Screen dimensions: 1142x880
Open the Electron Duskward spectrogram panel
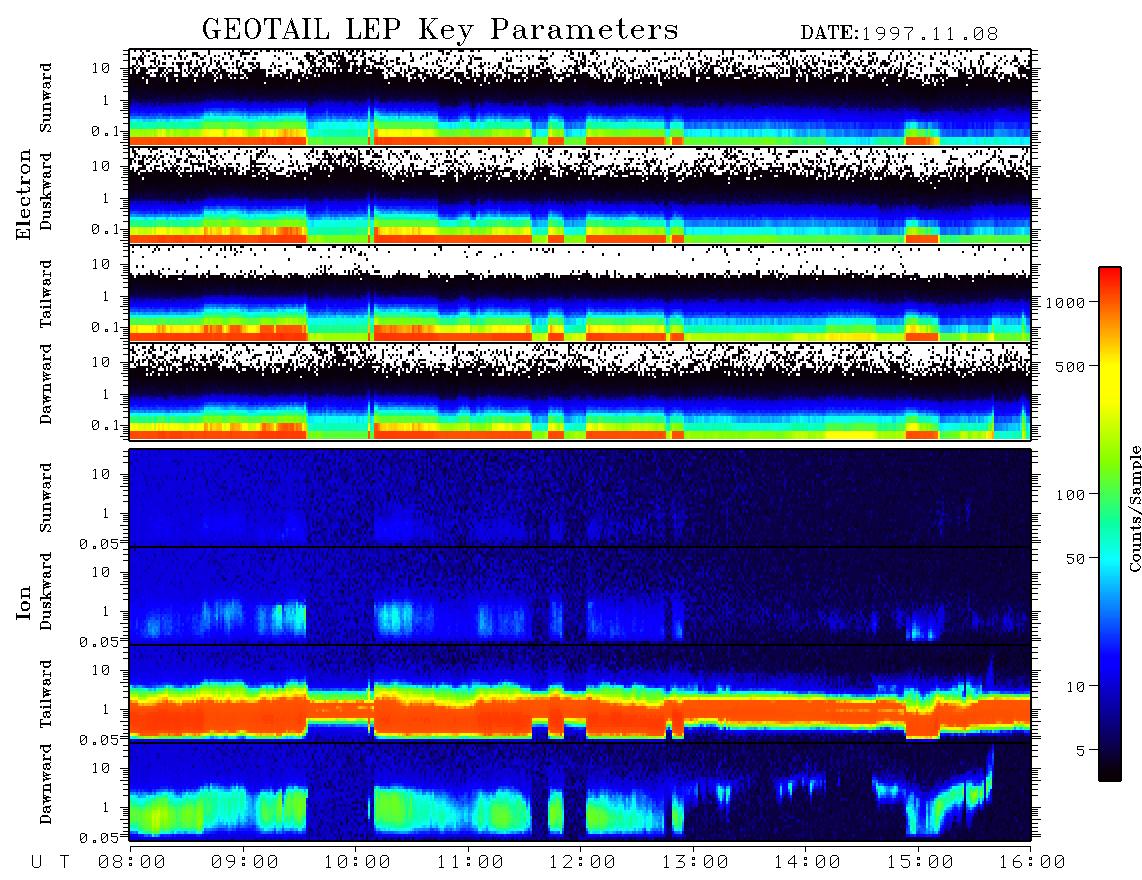(580, 195)
